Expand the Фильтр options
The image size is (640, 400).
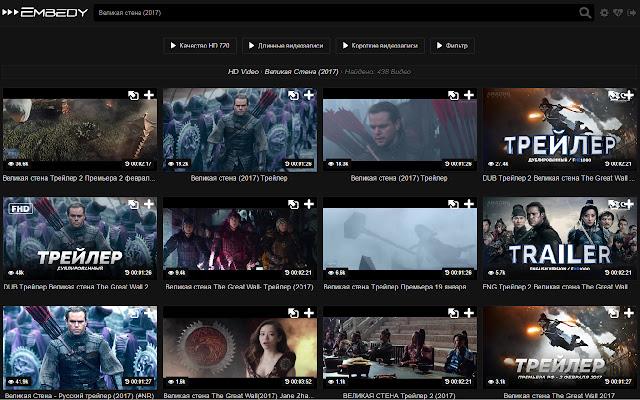click(x=452, y=46)
